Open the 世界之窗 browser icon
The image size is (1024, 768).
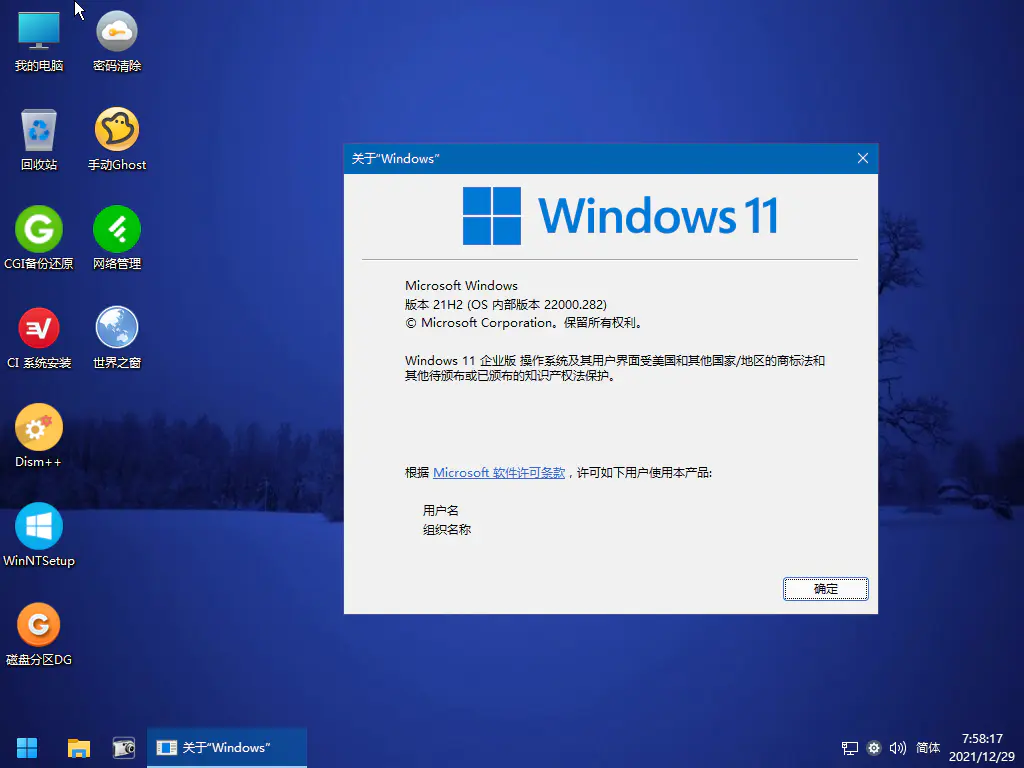tap(117, 328)
